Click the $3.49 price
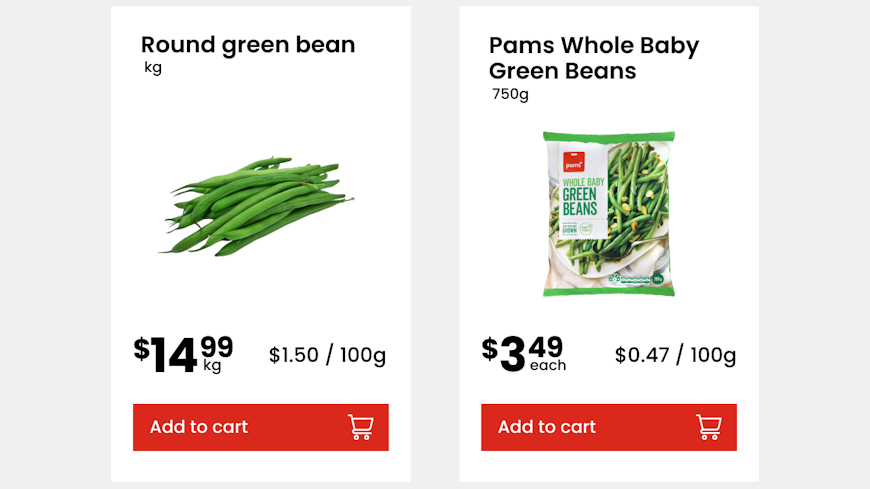Image resolution: width=870 pixels, height=489 pixels. [x=523, y=353]
